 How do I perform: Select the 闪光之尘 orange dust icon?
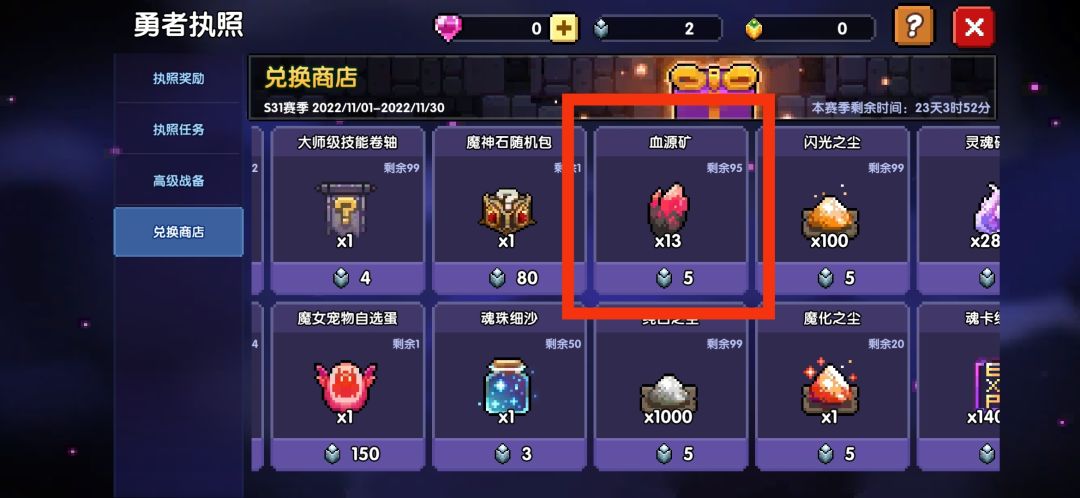[829, 211]
